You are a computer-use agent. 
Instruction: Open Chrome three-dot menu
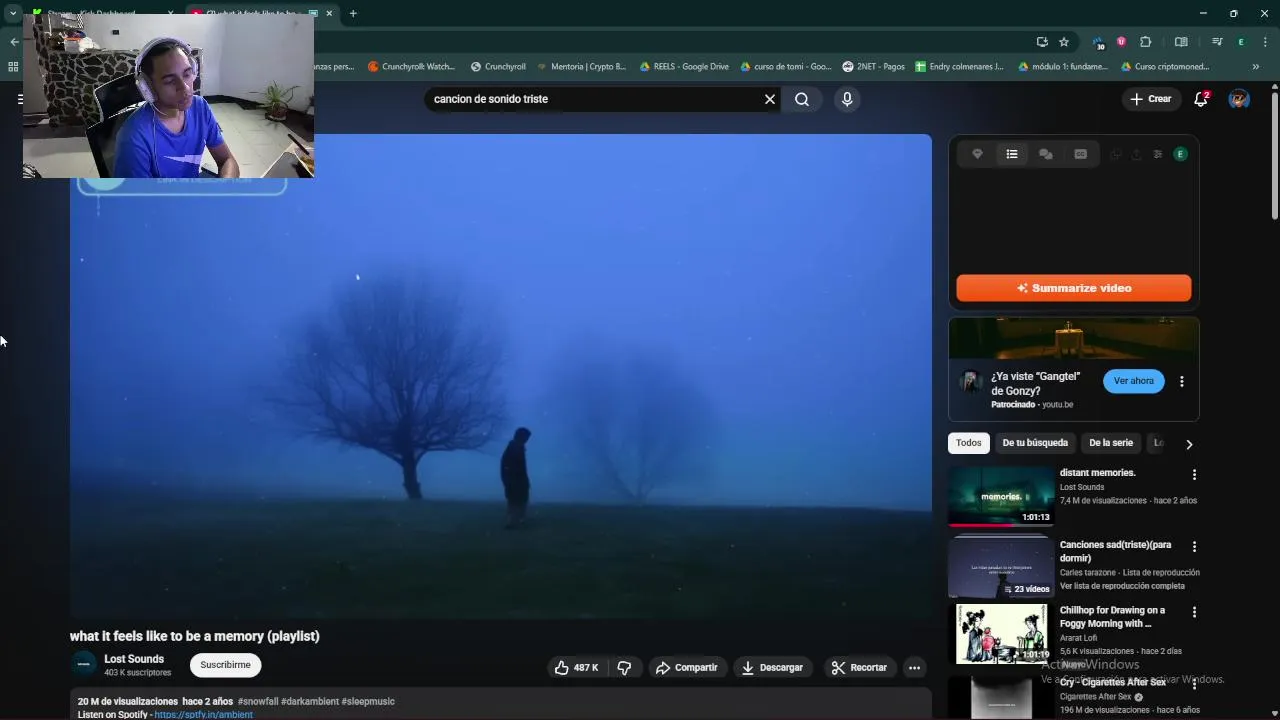coord(1266,42)
